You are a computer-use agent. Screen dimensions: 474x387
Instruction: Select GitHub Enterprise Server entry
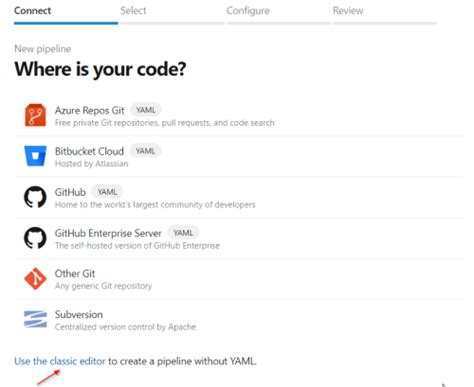pos(239,238)
